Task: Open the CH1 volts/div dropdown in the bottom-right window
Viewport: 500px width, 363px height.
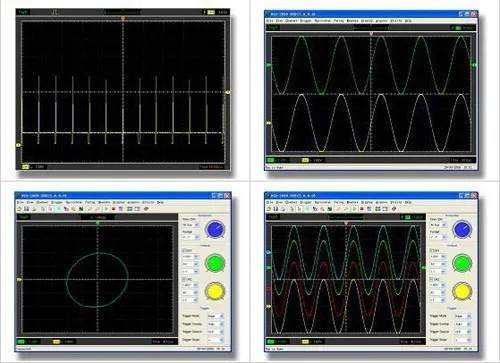Action: 438,256
